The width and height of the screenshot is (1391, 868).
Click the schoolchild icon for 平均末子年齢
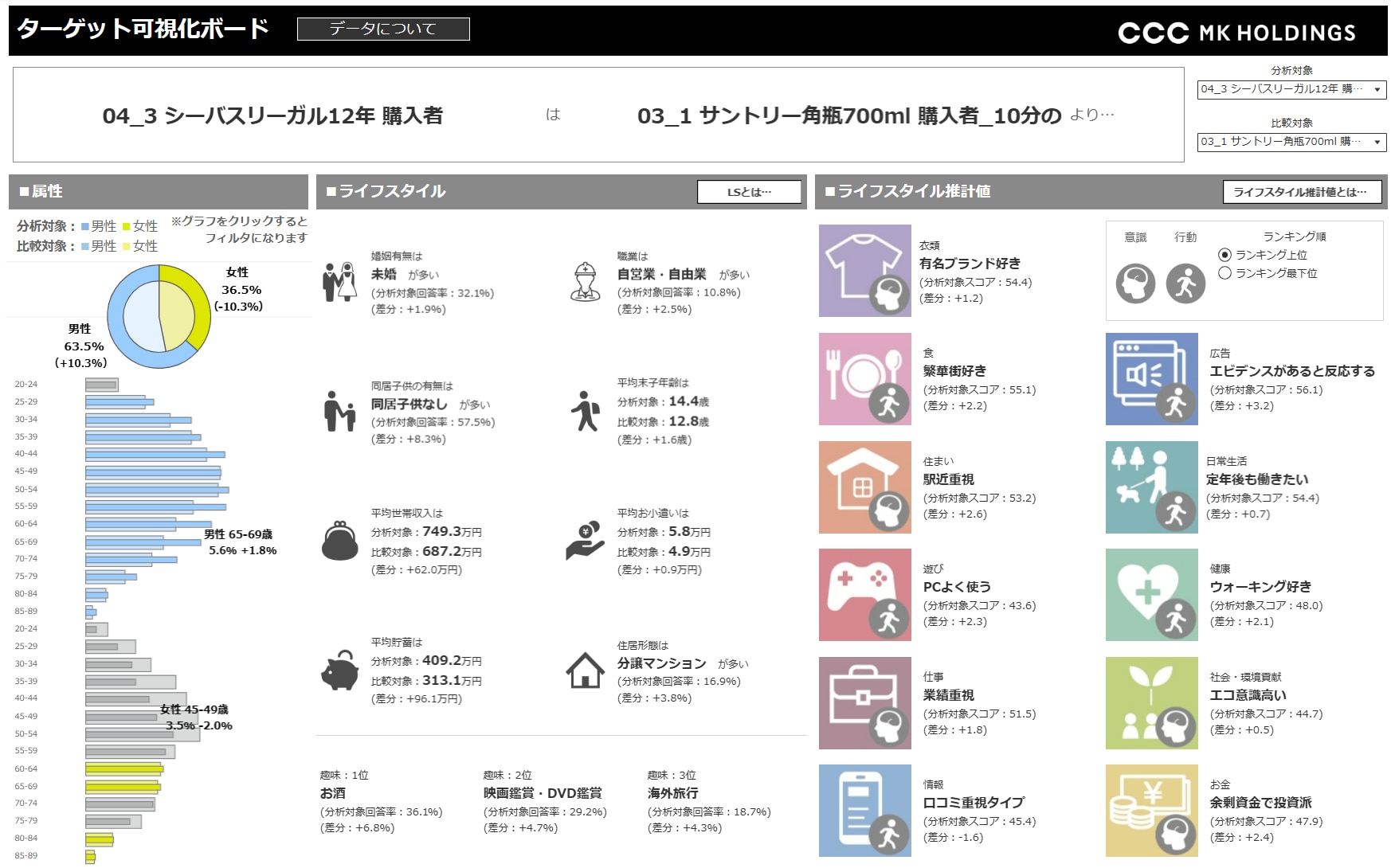click(586, 411)
